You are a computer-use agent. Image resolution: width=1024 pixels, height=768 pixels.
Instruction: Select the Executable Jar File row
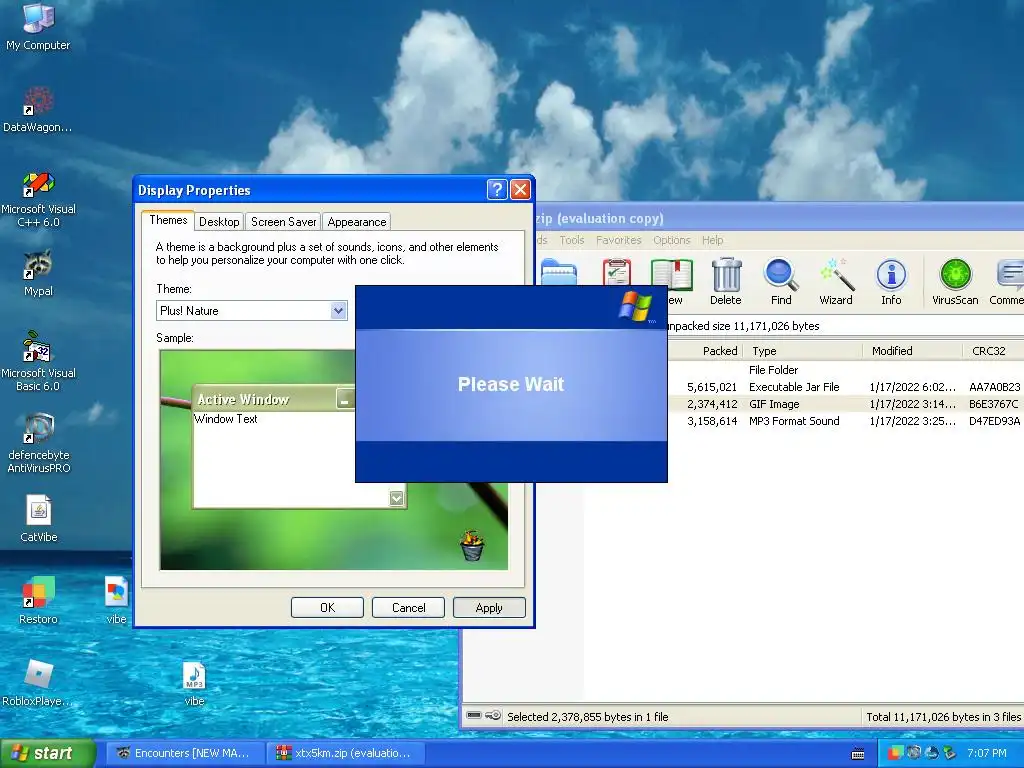pyautogui.click(x=846, y=387)
